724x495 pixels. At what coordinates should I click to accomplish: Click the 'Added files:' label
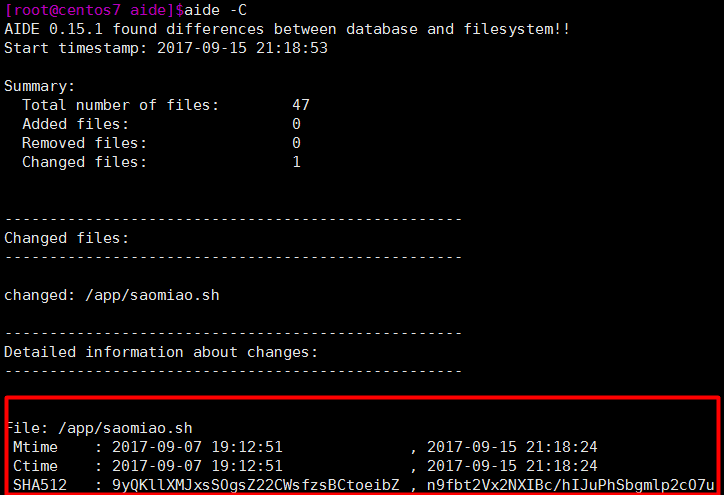75,124
